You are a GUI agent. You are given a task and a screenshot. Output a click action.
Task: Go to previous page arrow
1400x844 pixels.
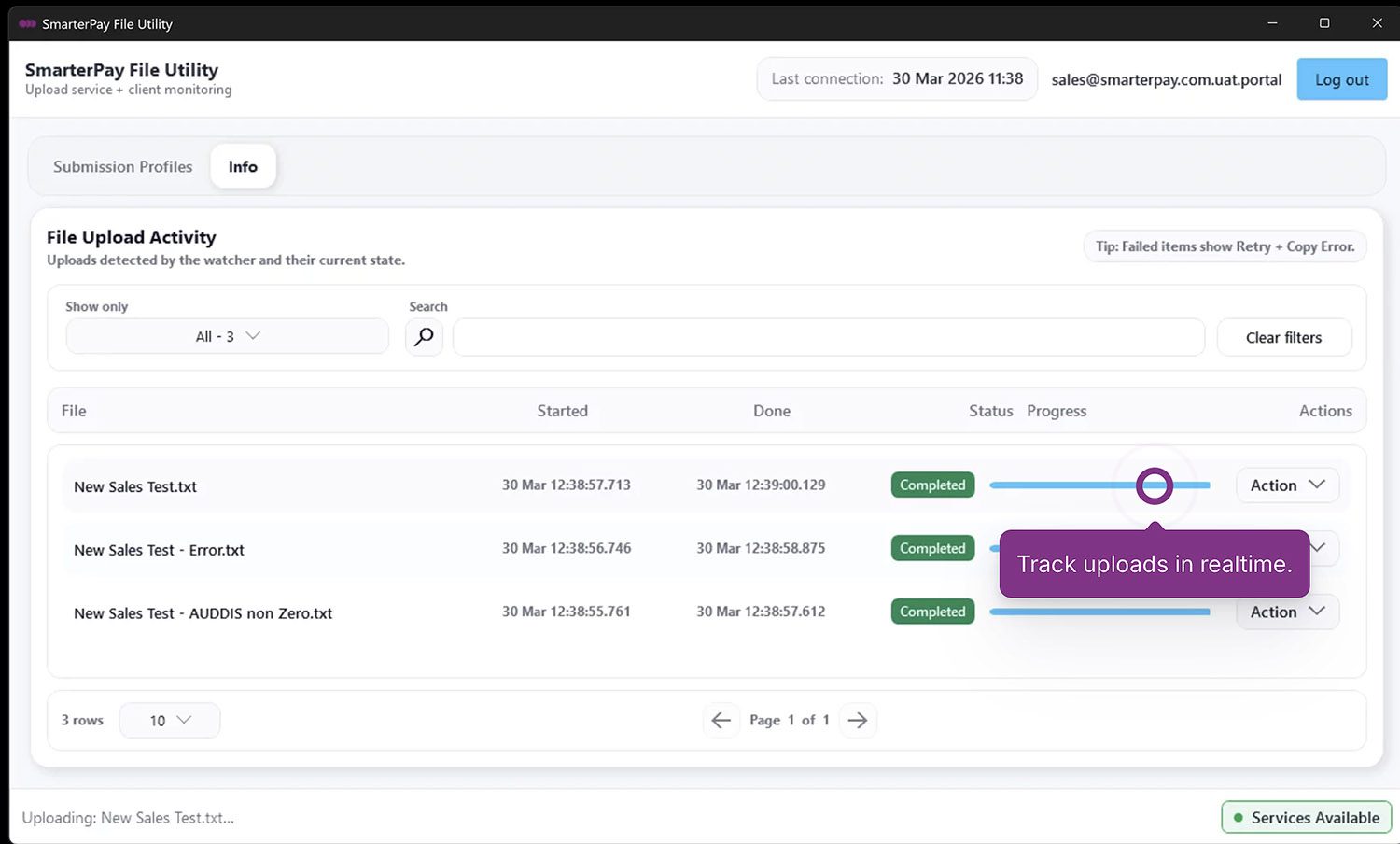tap(721, 720)
